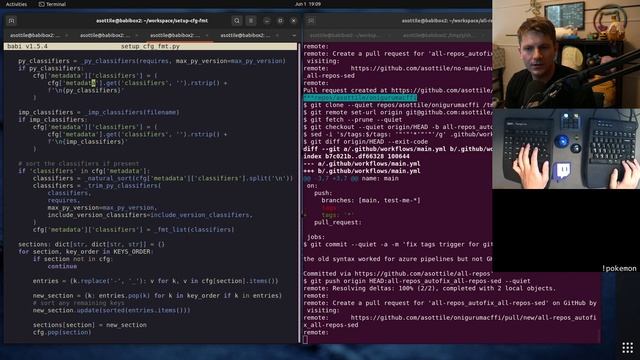640x360 pixels.
Task: Click 'remote: Resolving deltas: 100% (2/2)' line
Action: 429,289
